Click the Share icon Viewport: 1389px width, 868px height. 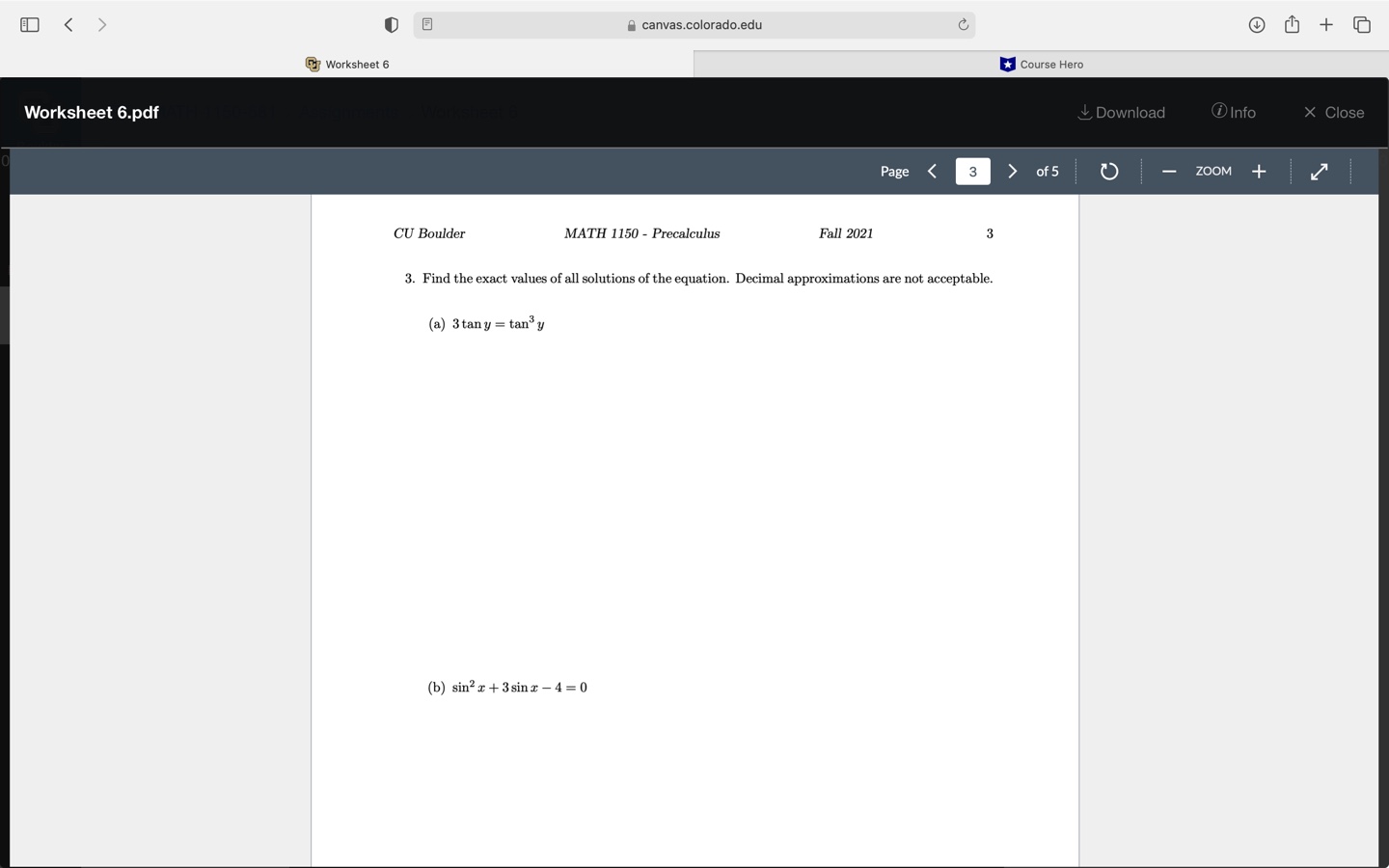[x=1292, y=24]
